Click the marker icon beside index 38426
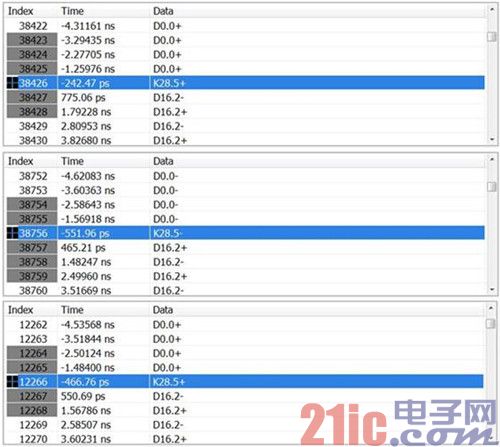This screenshot has height=447, width=500. click(x=12, y=83)
